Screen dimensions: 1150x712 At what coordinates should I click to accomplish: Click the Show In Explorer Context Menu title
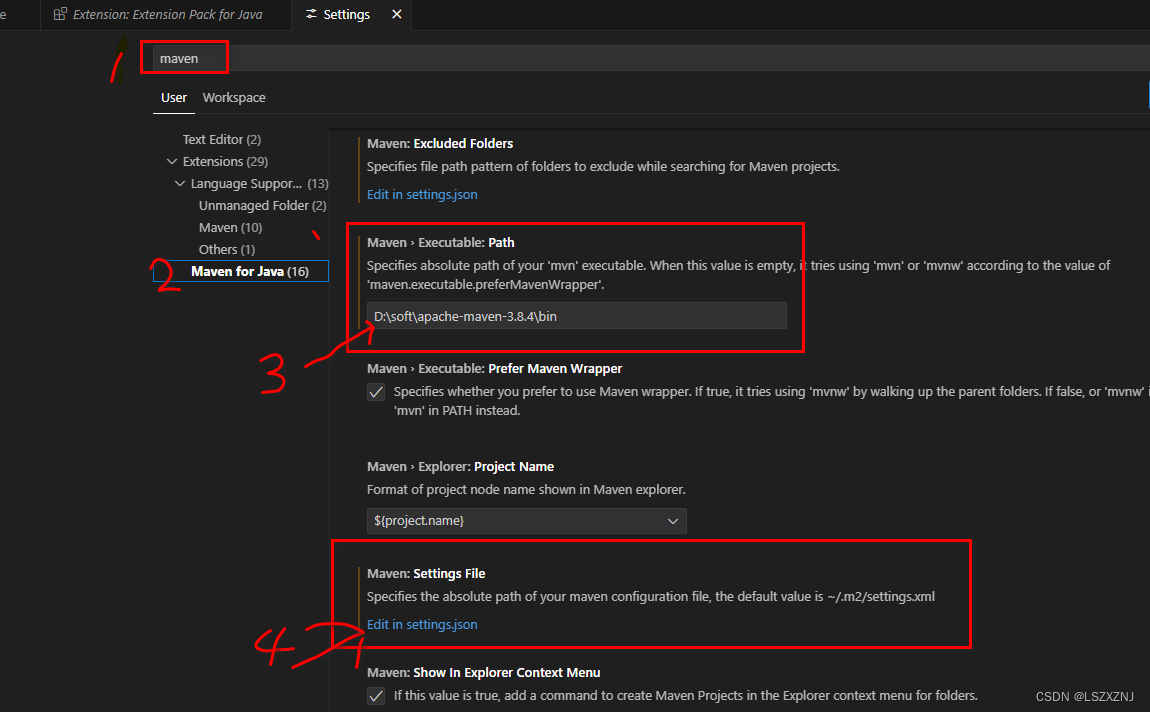pos(483,672)
